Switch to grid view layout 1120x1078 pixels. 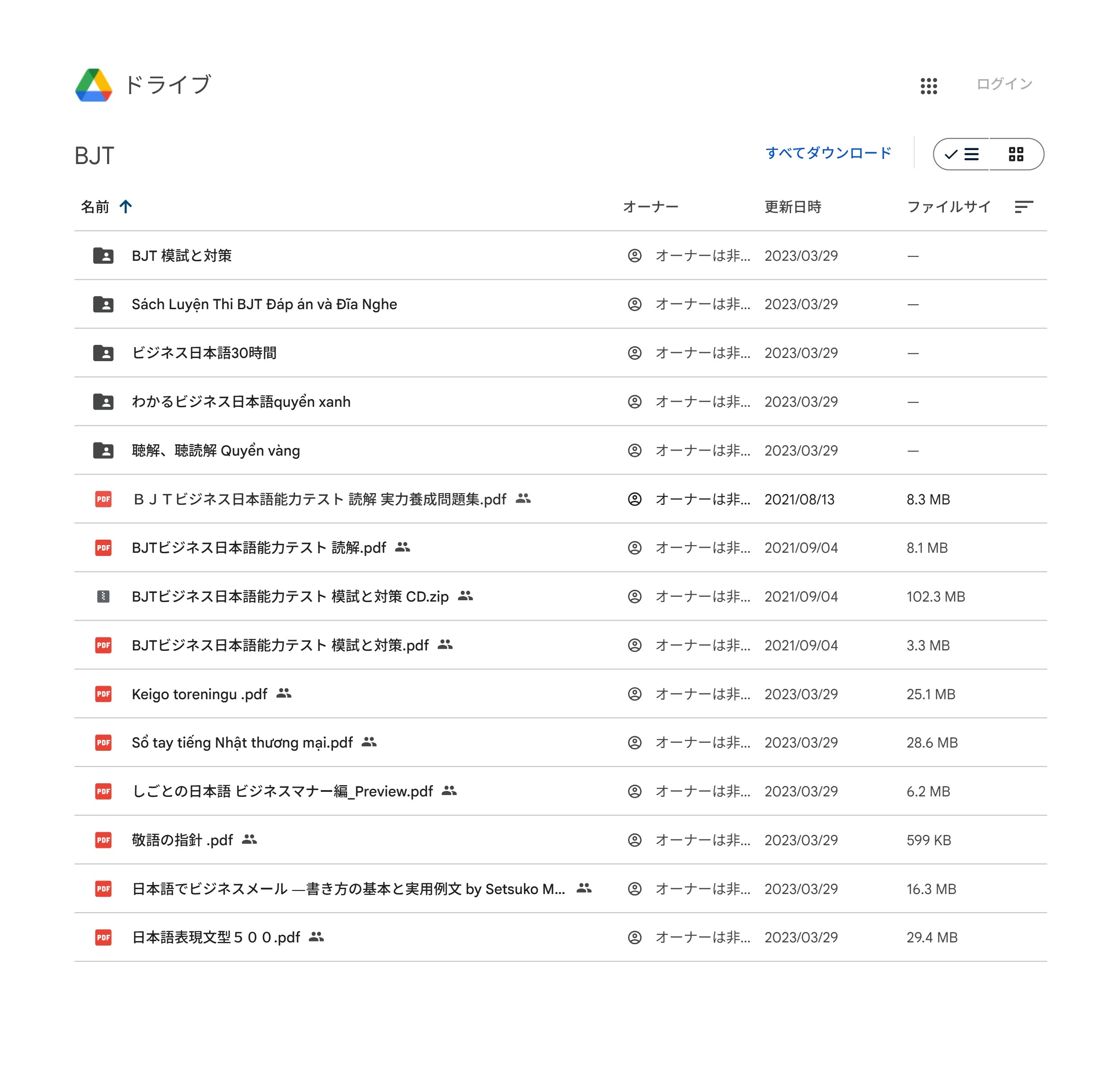(1016, 154)
